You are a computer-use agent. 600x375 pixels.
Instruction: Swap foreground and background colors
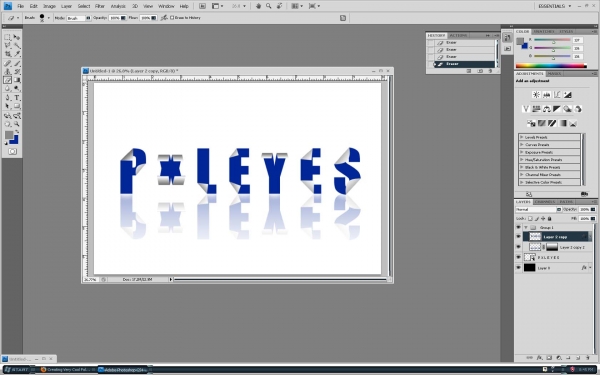pos(17,132)
